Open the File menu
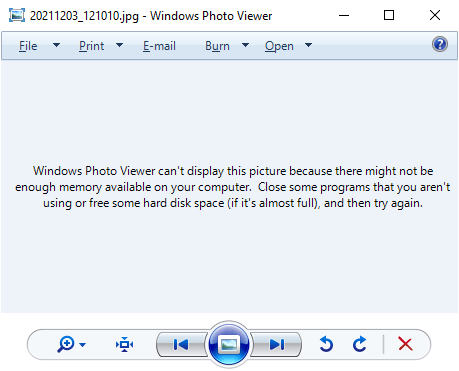This screenshot has width=459, height=371. 28,46
